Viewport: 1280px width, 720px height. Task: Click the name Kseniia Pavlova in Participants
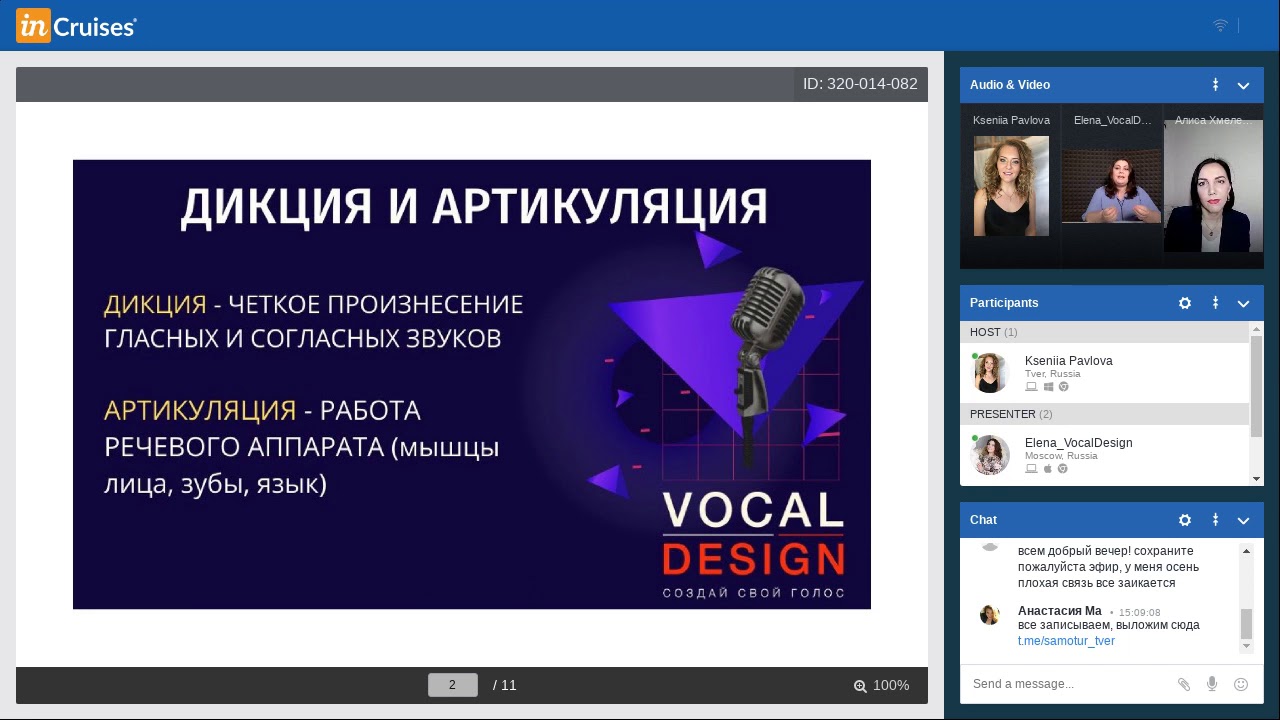pyautogui.click(x=1068, y=361)
